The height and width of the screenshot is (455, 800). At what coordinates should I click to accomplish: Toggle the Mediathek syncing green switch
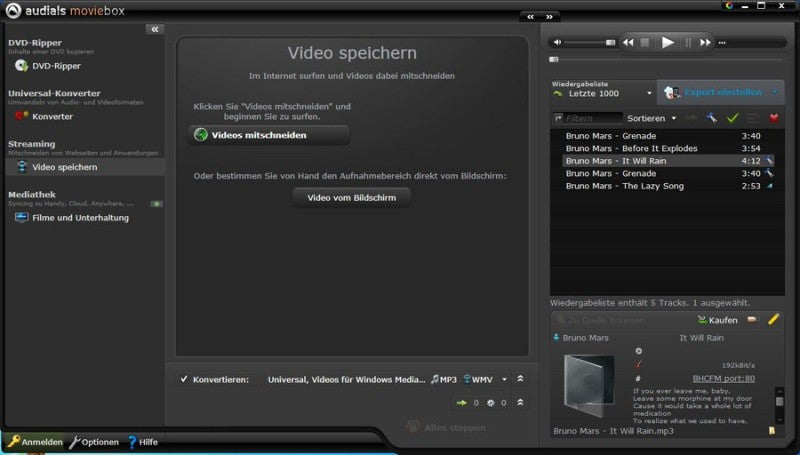156,204
